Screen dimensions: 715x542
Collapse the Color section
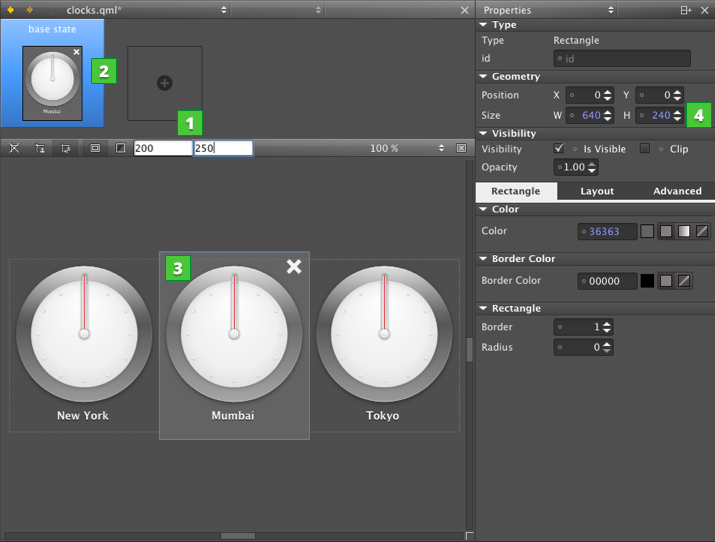(x=483, y=209)
